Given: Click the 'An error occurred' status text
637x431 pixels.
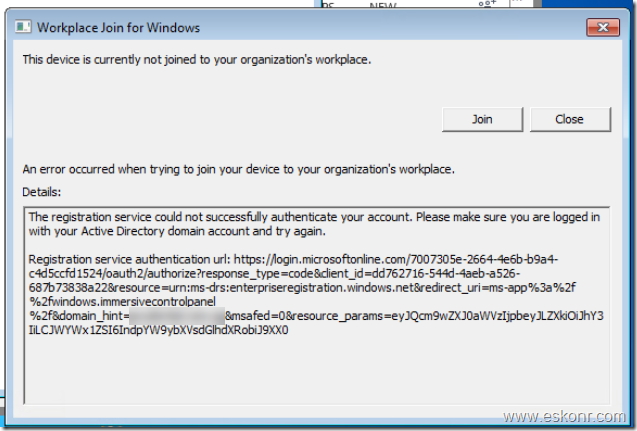Looking at the screenshot, I should coord(238,169).
